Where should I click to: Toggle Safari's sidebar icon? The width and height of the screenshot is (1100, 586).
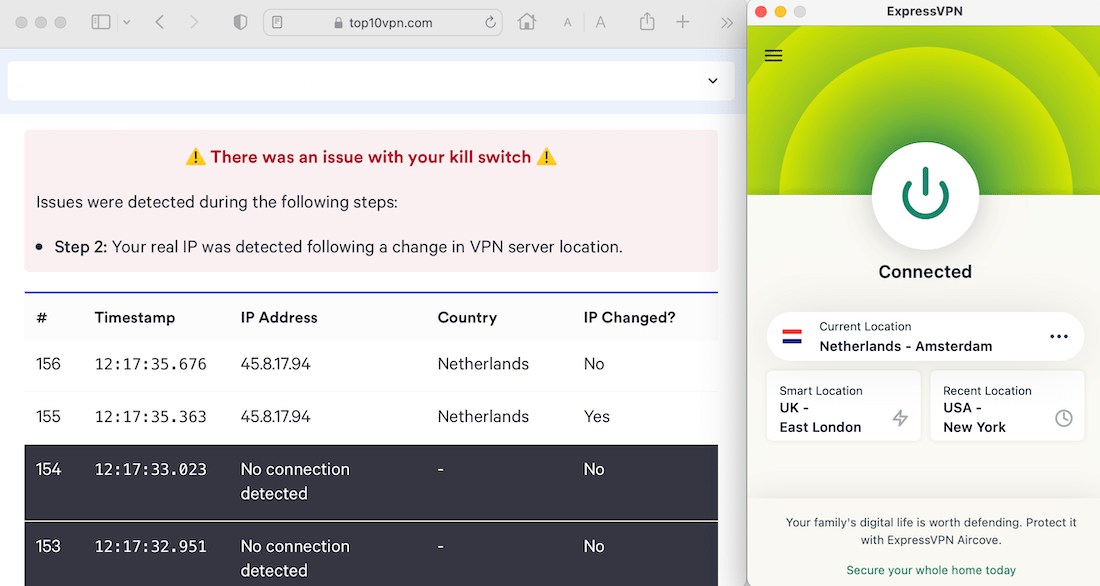(100, 21)
